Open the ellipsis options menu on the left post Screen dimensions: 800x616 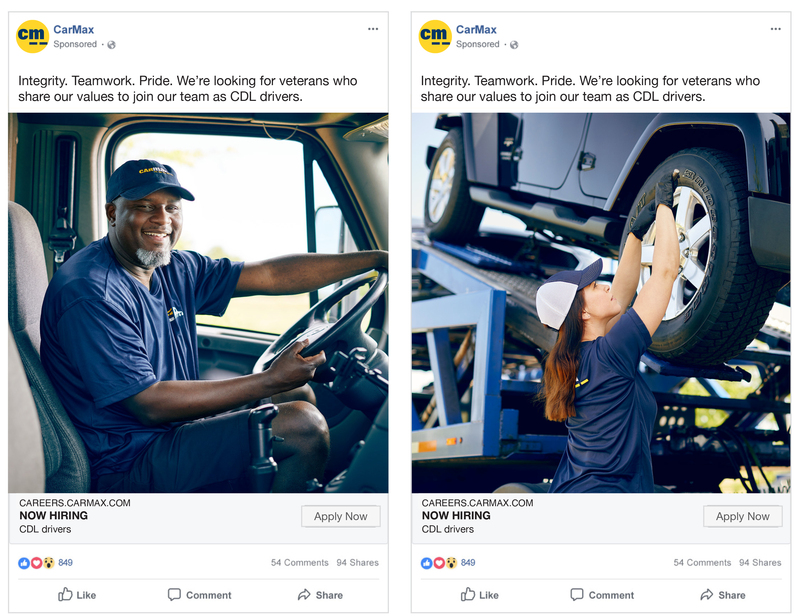click(373, 29)
